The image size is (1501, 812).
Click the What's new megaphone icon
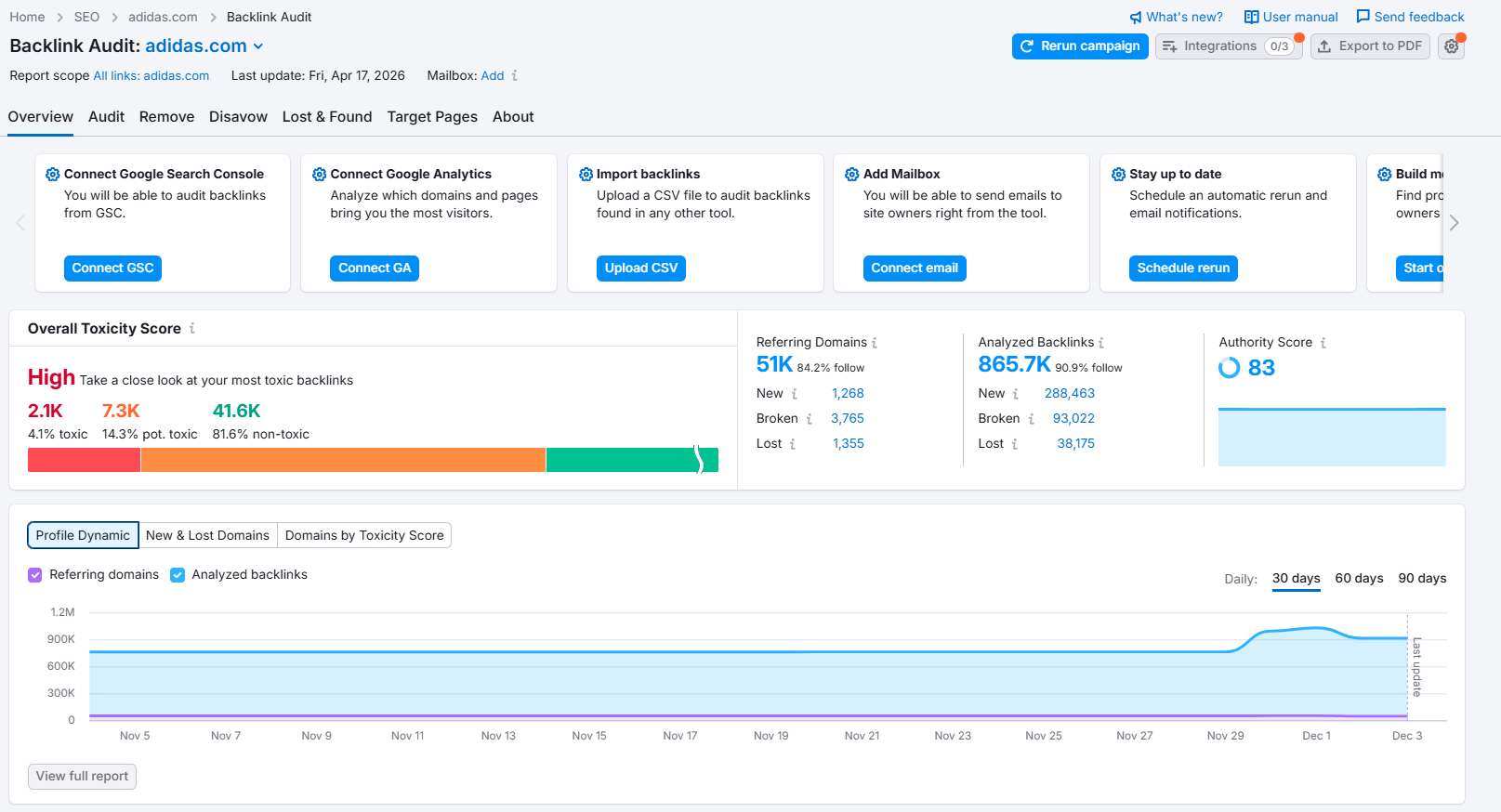click(1136, 18)
